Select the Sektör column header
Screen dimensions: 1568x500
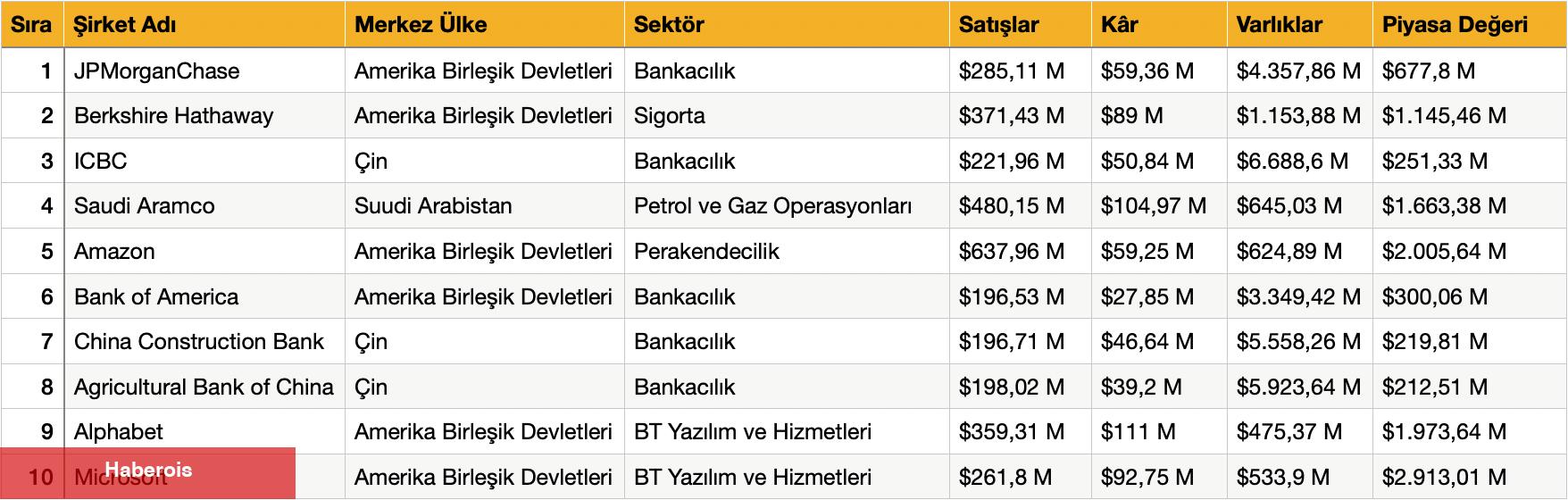669,24
